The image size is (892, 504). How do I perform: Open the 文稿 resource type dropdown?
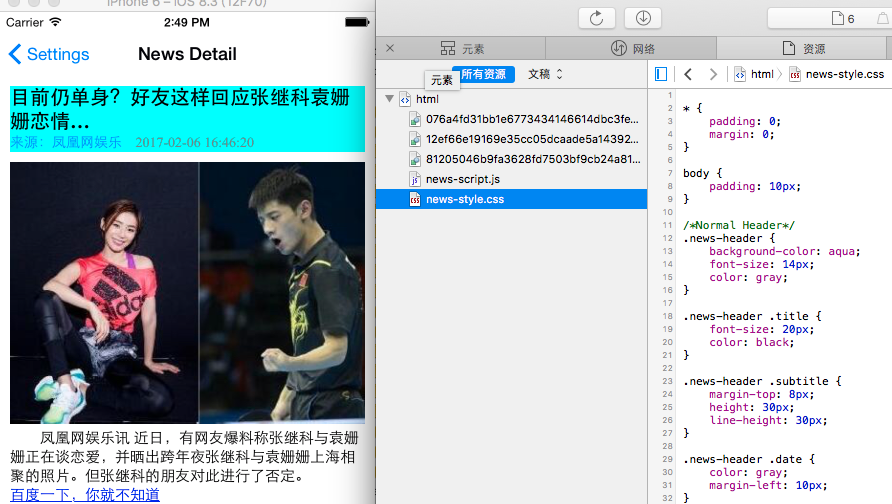tap(545, 74)
